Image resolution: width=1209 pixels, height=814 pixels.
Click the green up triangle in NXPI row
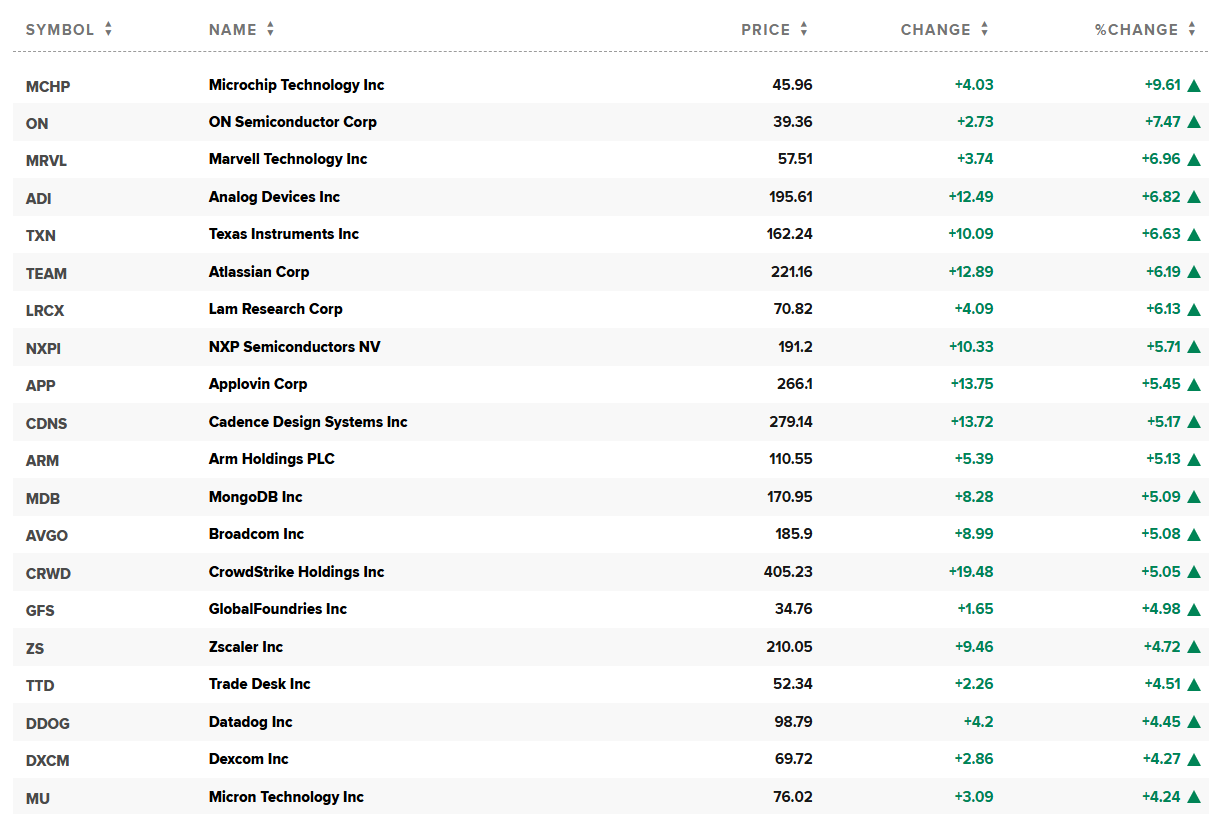tap(1193, 347)
